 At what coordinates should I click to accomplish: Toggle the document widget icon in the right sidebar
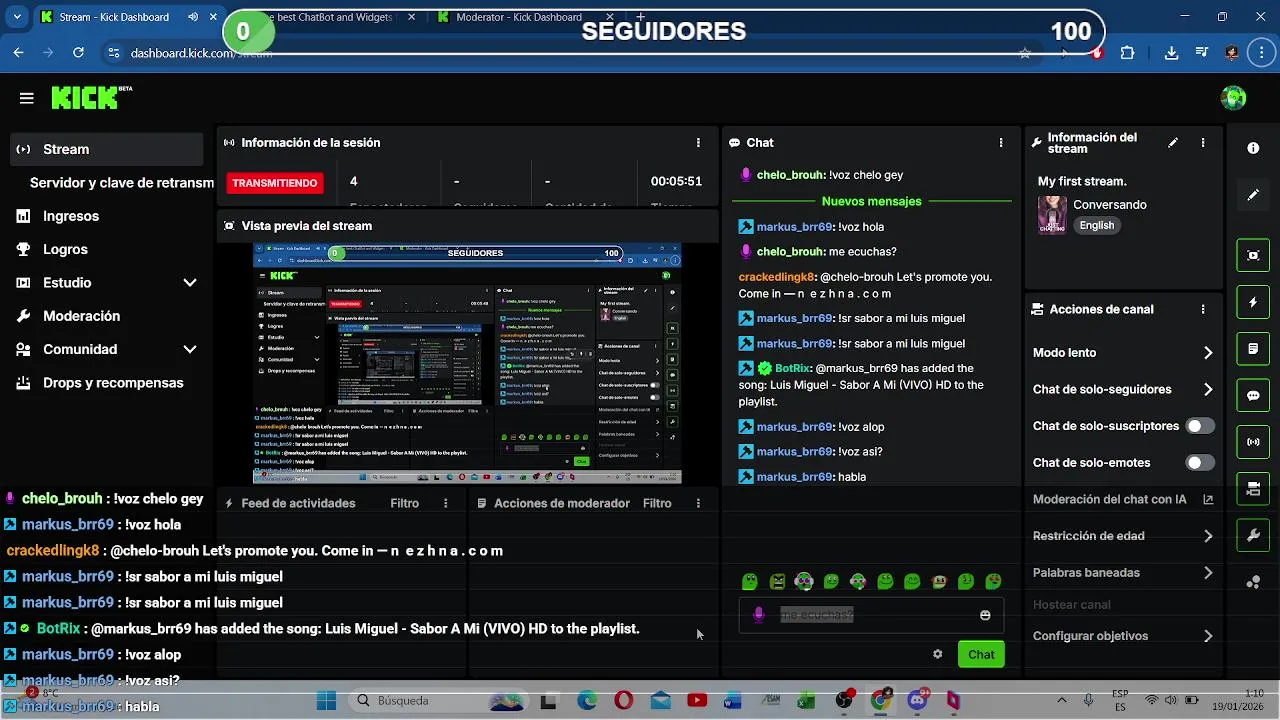point(1253,349)
